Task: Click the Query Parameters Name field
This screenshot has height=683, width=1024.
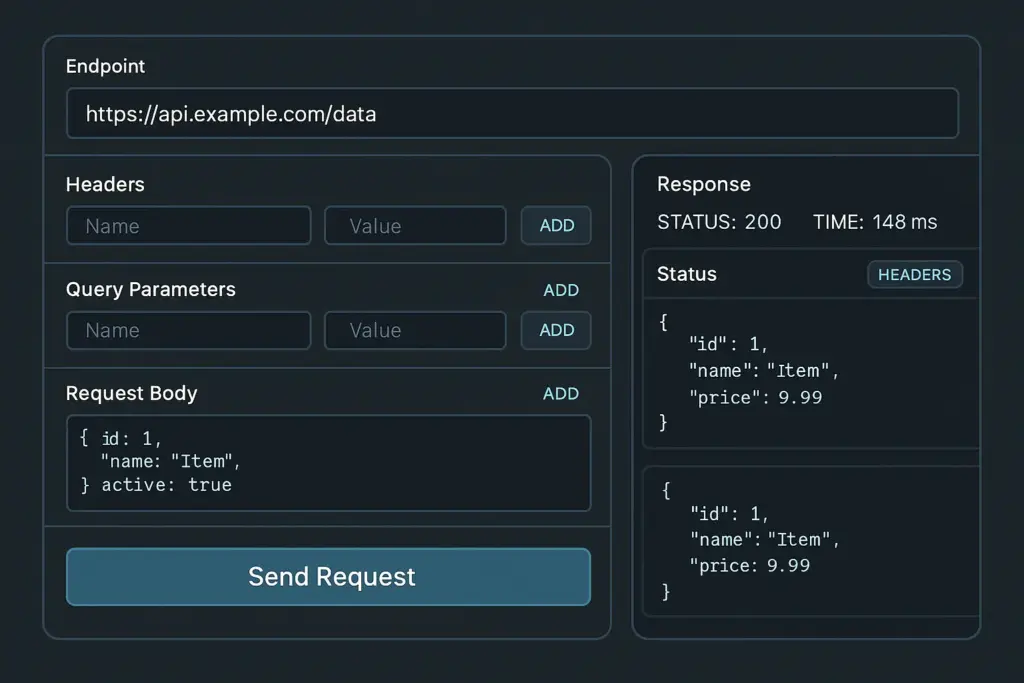Action: click(188, 330)
